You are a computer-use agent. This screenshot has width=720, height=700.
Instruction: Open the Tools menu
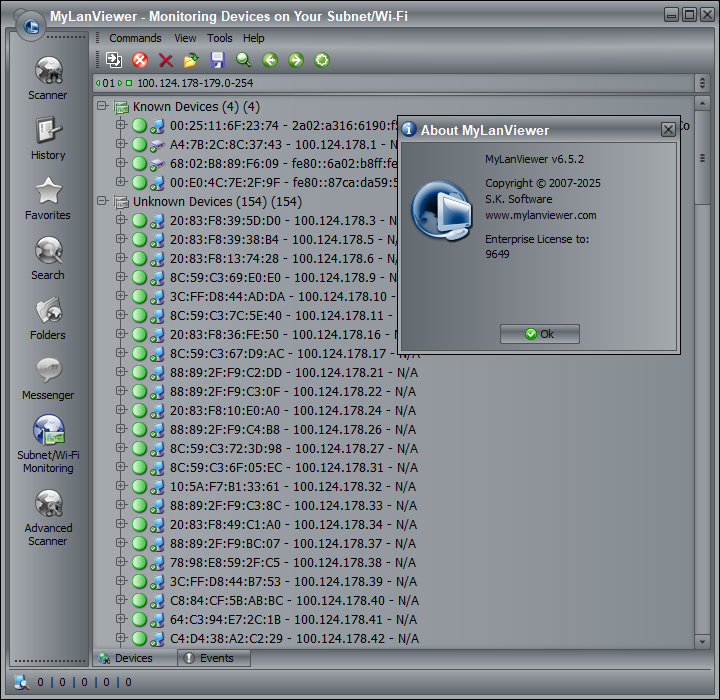pos(219,38)
